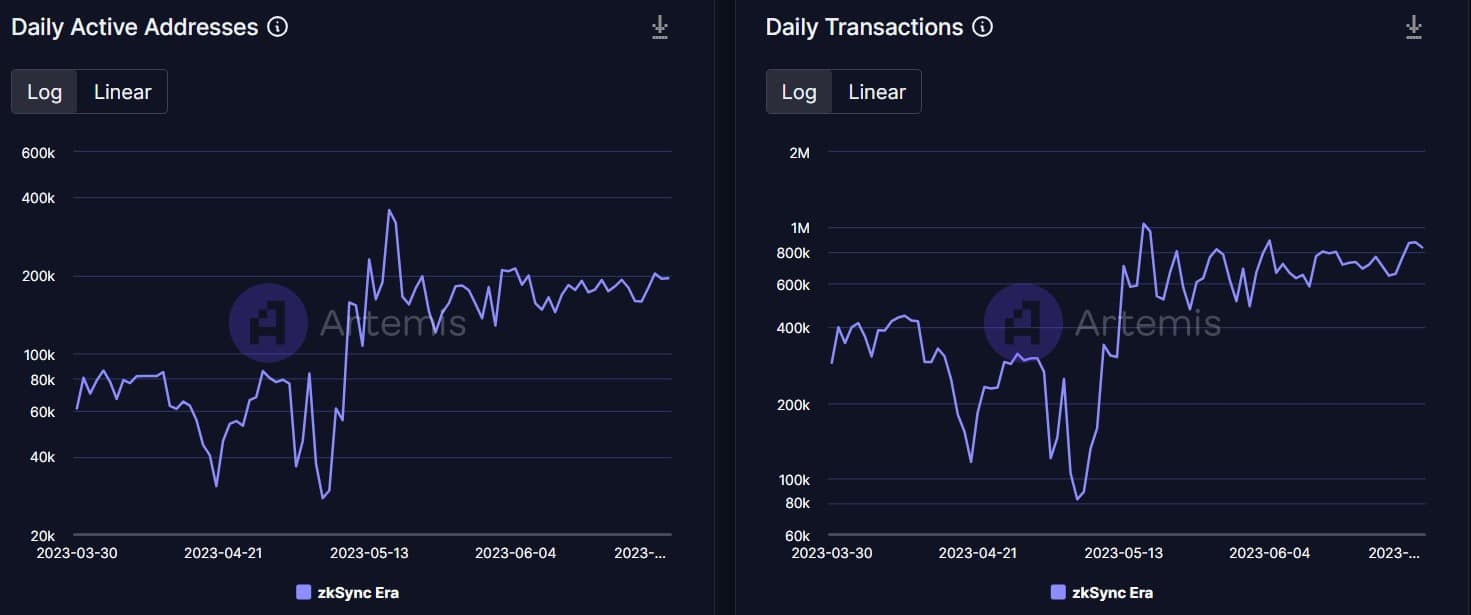Click zkSync Era legend label under addresses chart

pyautogui.click(x=358, y=592)
